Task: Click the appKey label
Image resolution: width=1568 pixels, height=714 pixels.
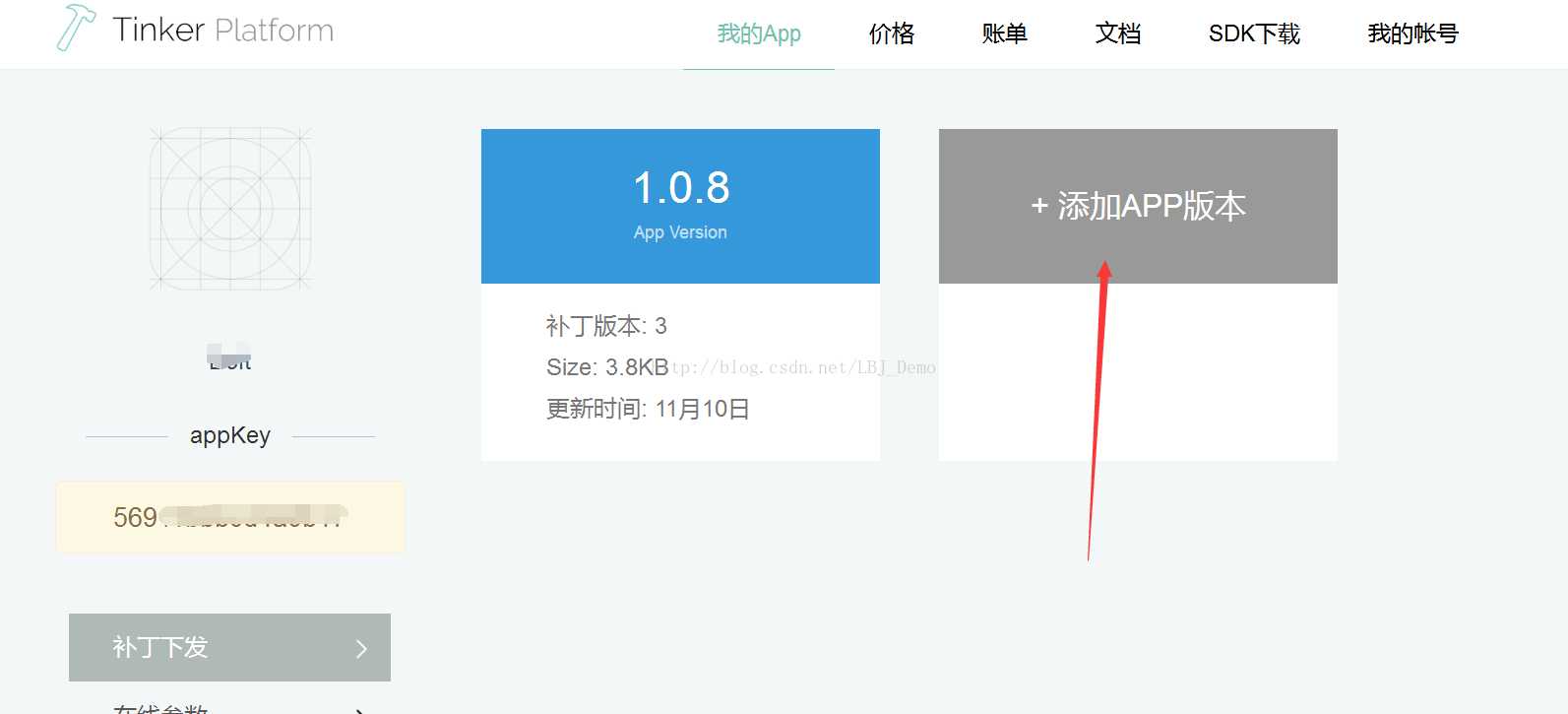Action: point(230,435)
